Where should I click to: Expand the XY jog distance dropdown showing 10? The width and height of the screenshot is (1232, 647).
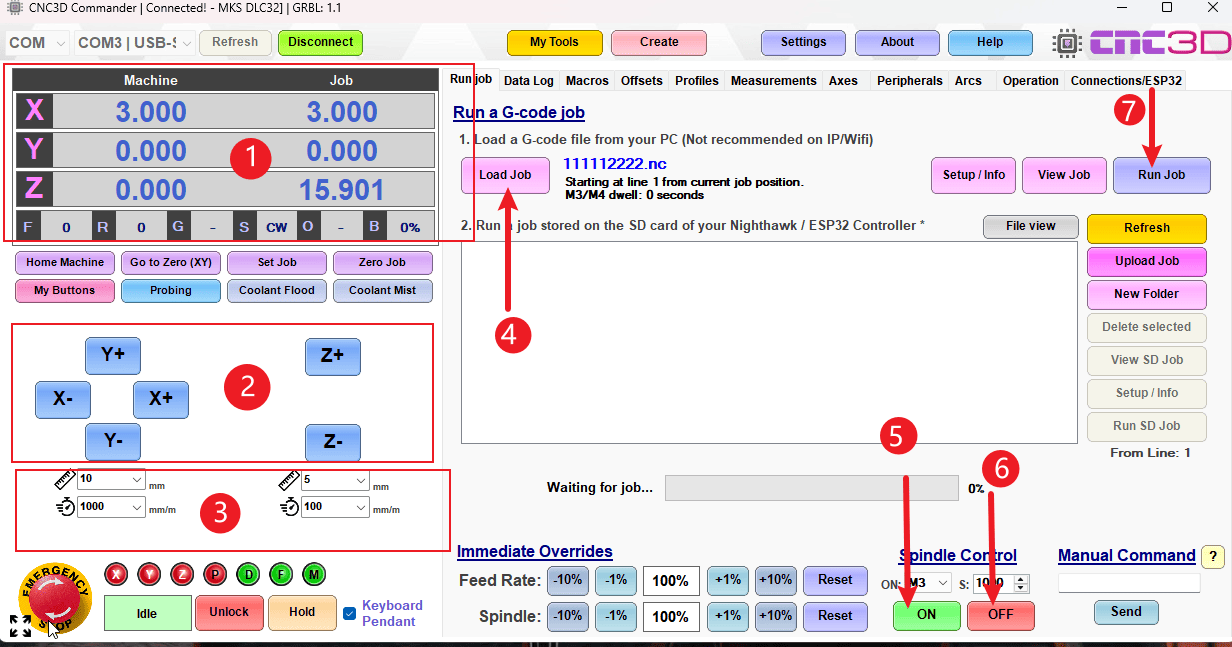tap(136, 480)
